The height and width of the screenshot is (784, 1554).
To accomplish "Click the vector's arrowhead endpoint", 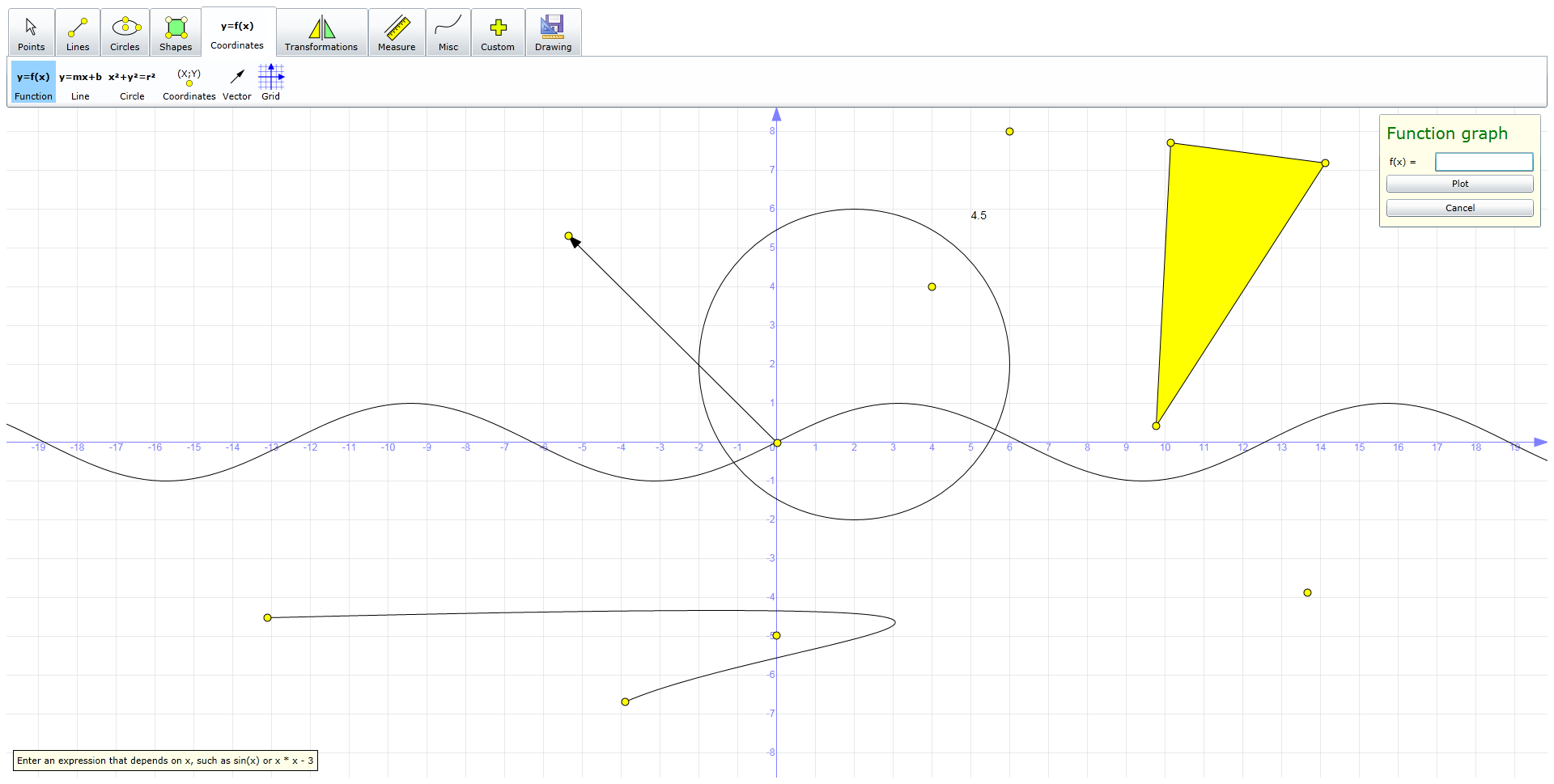I will (569, 236).
